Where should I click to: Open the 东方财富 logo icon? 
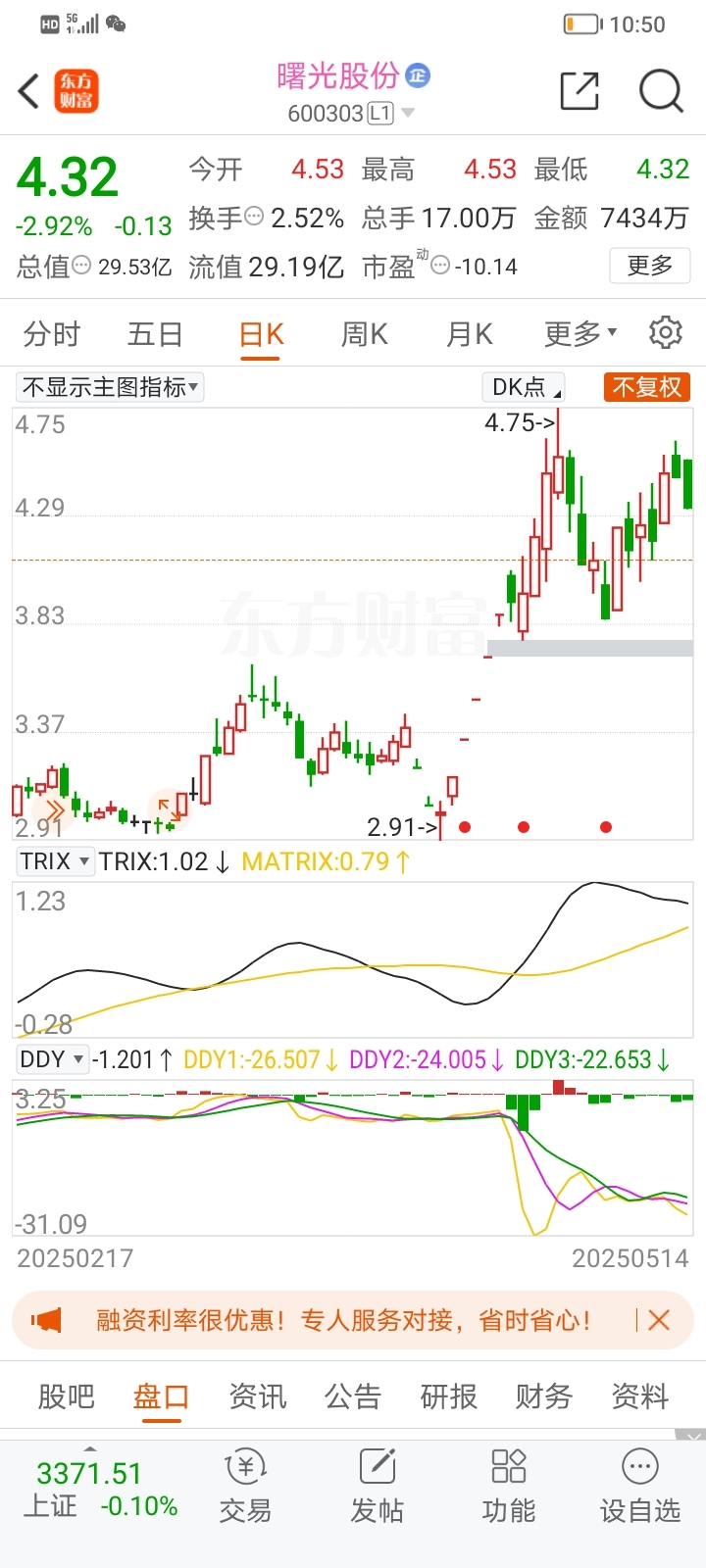[76, 91]
